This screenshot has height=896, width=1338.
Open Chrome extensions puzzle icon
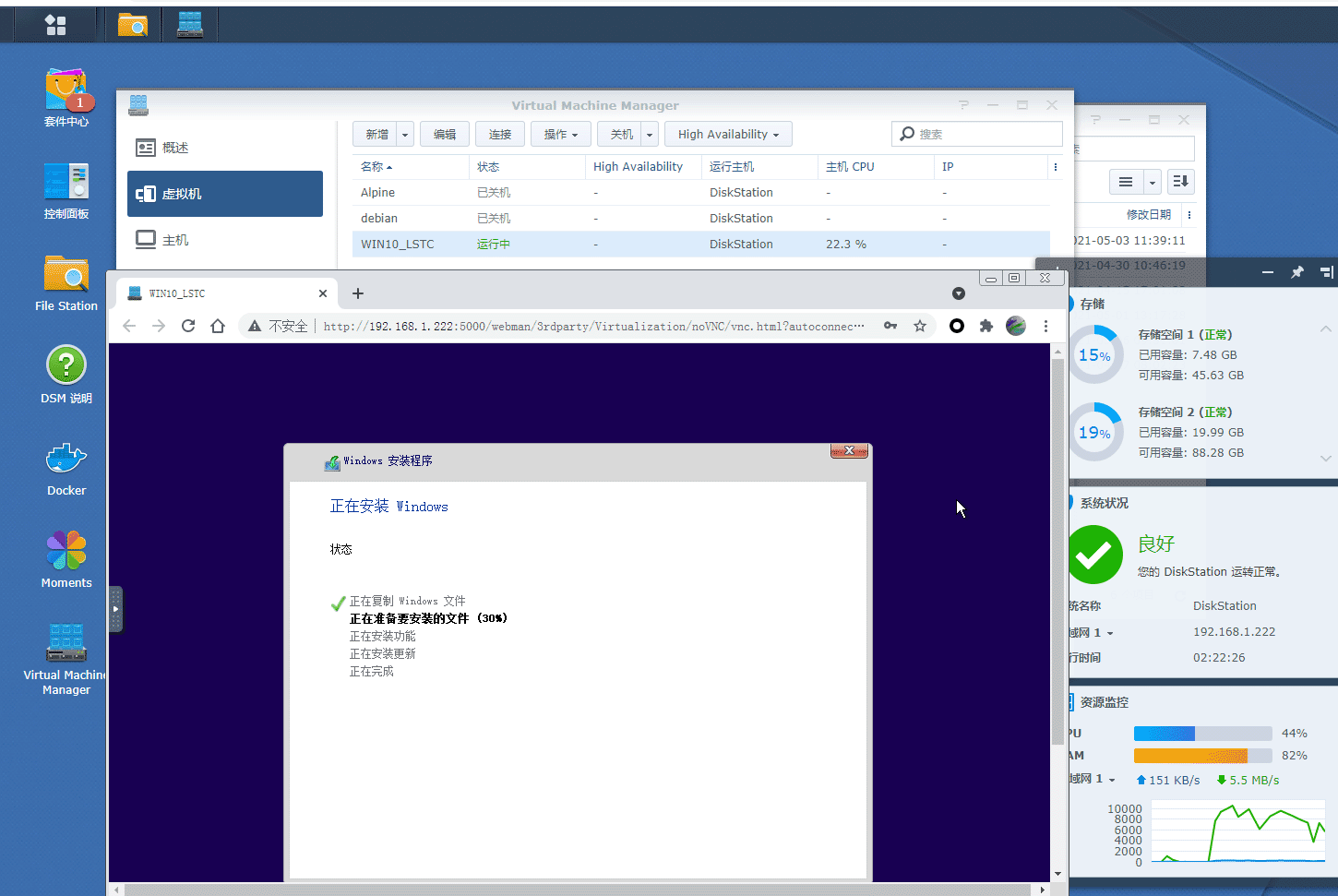[x=986, y=326]
